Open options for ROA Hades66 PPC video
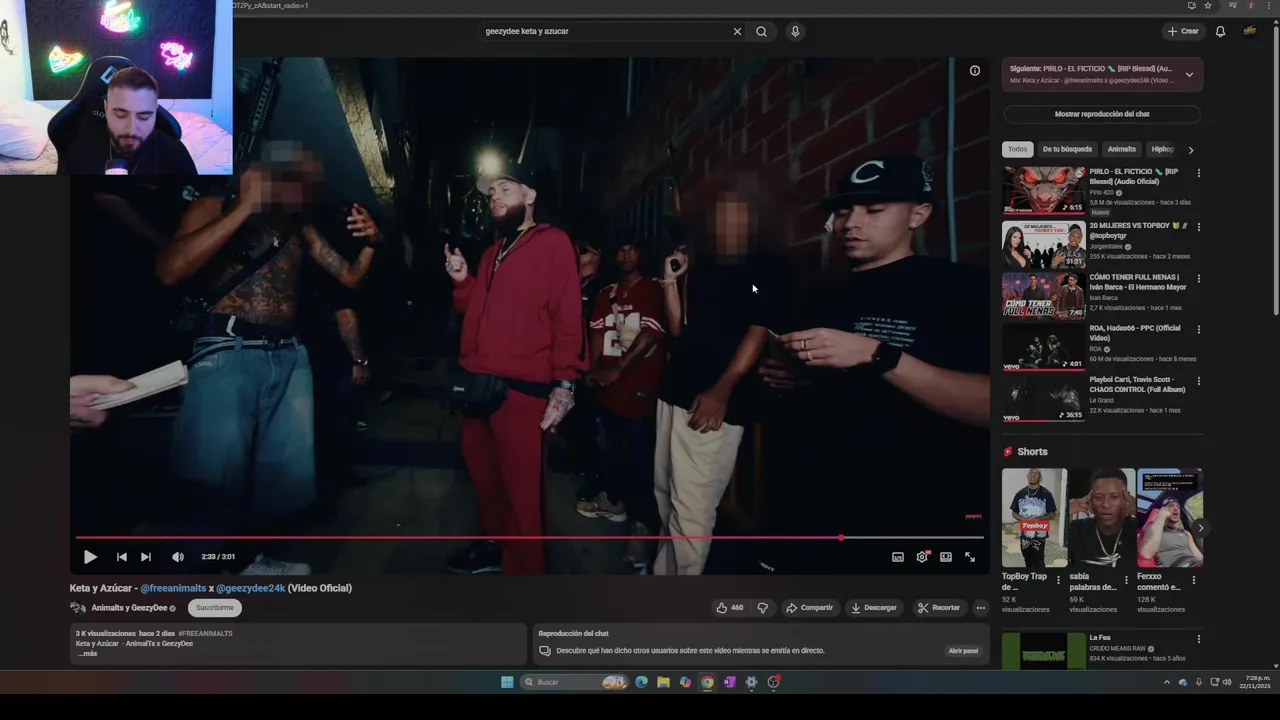Viewport: 1280px width, 720px height. pos(1199,329)
